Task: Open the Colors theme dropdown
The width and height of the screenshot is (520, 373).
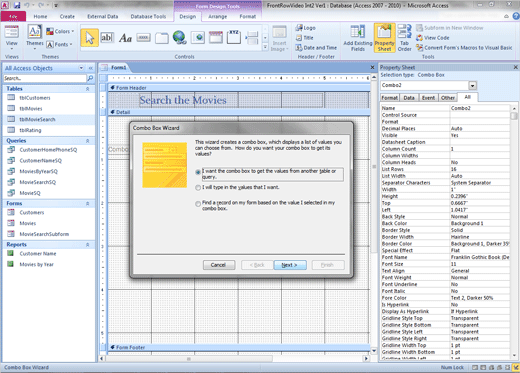Action: coord(60,31)
